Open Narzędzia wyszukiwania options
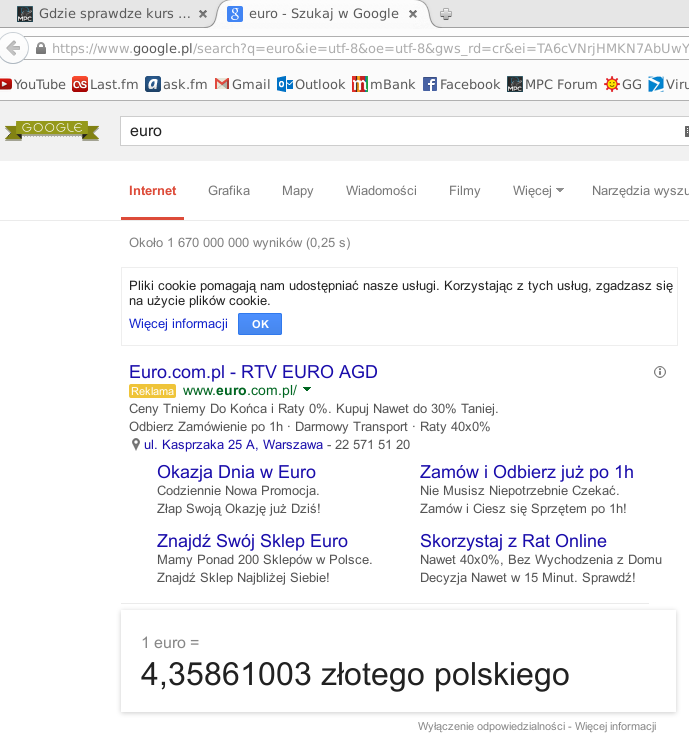The height and width of the screenshot is (745, 689). pos(640,191)
